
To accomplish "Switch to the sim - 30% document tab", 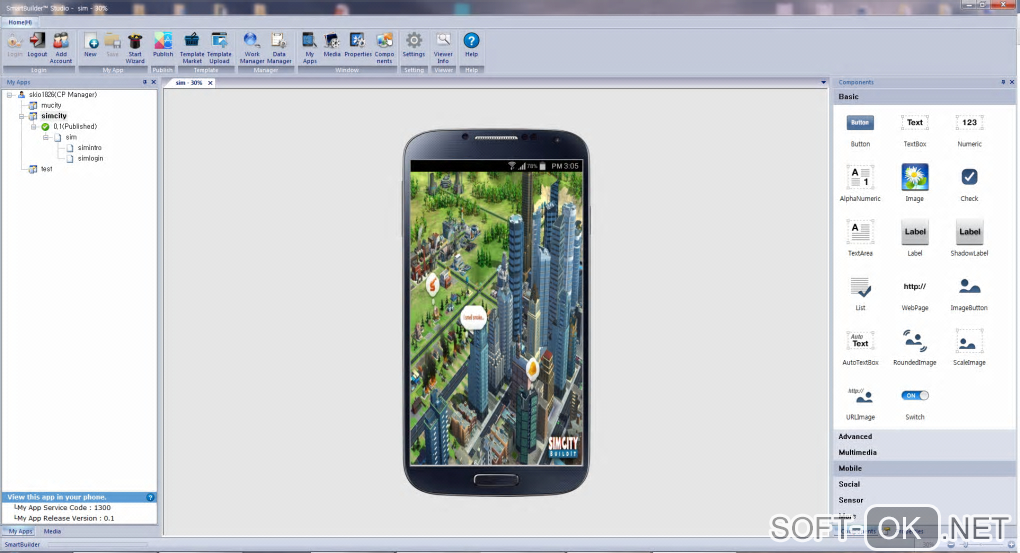I will (189, 83).
